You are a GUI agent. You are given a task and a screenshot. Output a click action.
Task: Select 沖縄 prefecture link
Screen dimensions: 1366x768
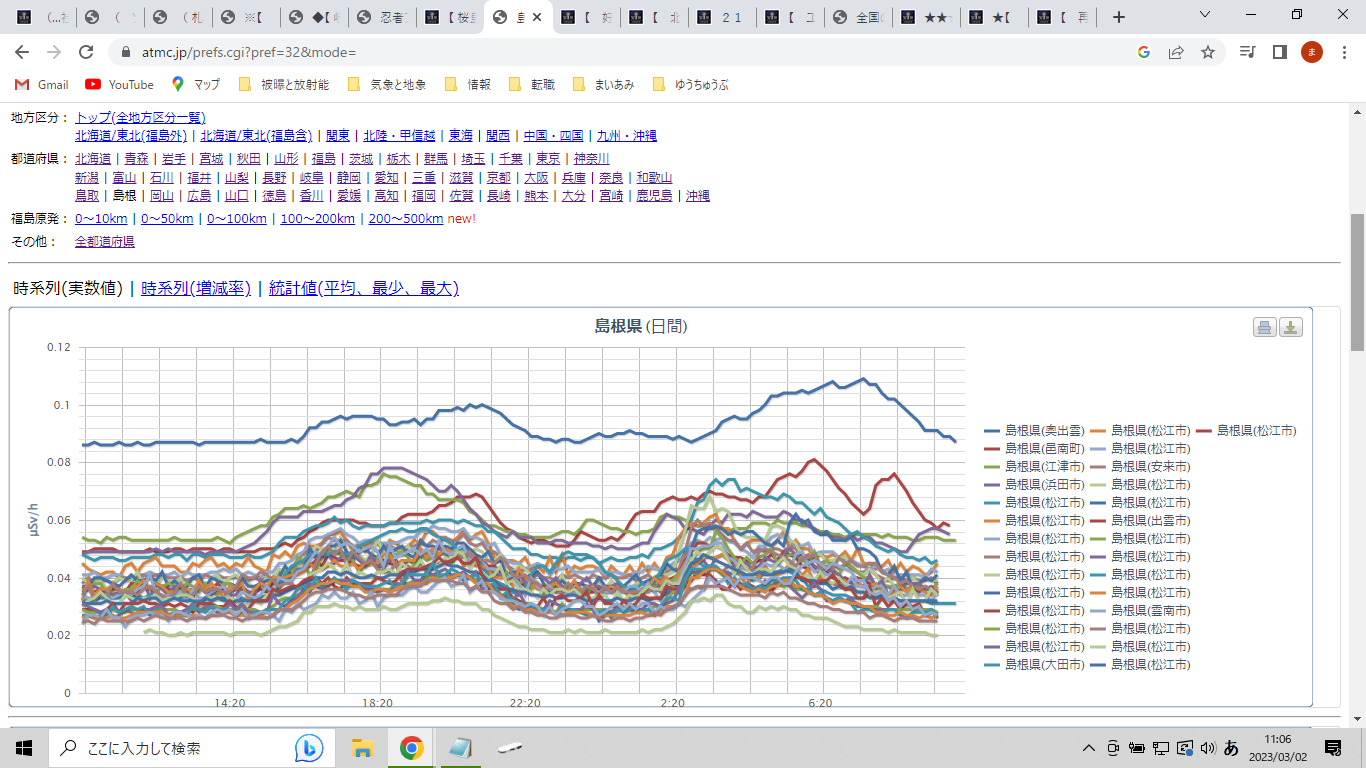coord(698,195)
